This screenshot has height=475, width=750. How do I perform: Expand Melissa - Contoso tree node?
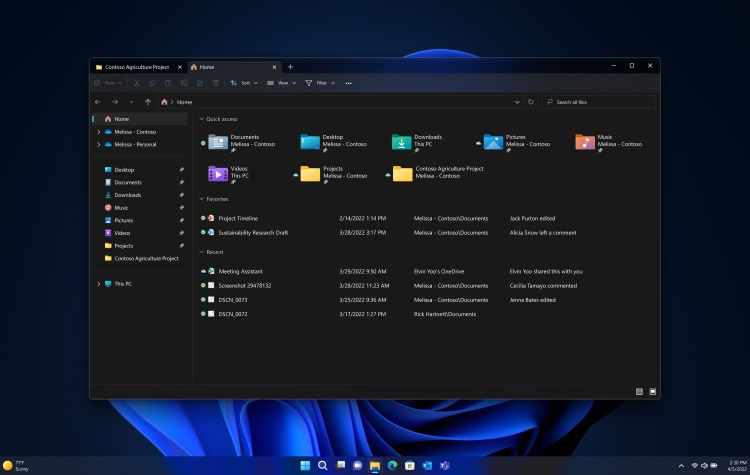click(x=98, y=132)
